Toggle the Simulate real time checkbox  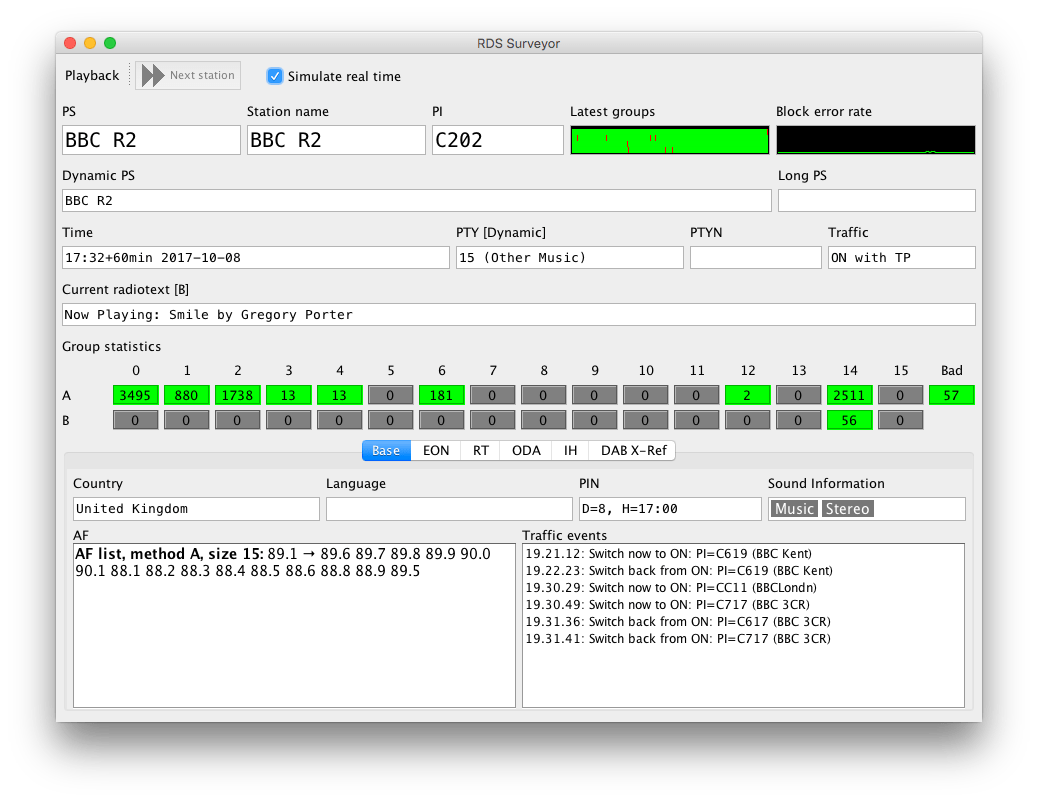(x=275, y=75)
